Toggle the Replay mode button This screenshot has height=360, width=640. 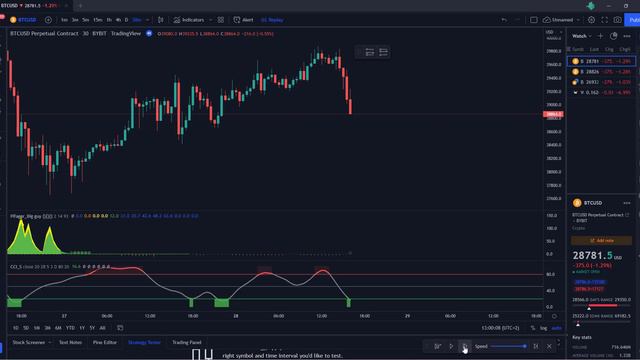tap(272, 20)
